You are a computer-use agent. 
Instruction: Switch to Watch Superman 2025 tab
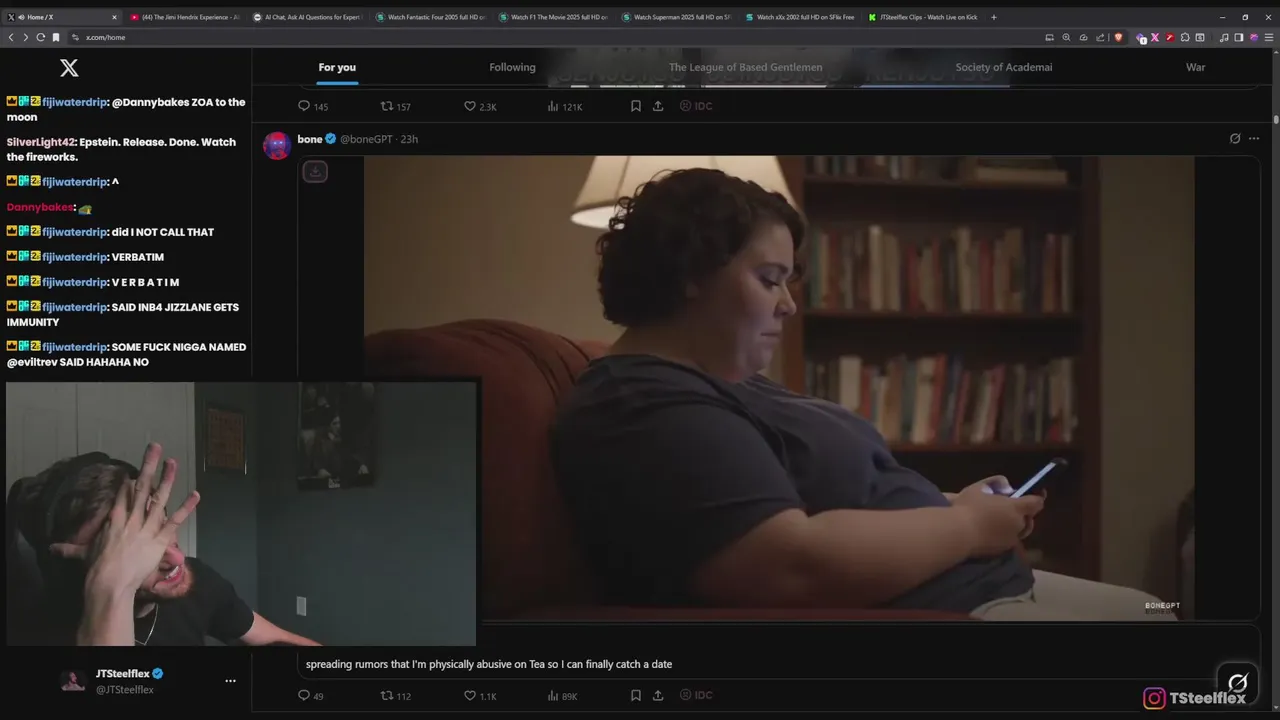click(675, 17)
